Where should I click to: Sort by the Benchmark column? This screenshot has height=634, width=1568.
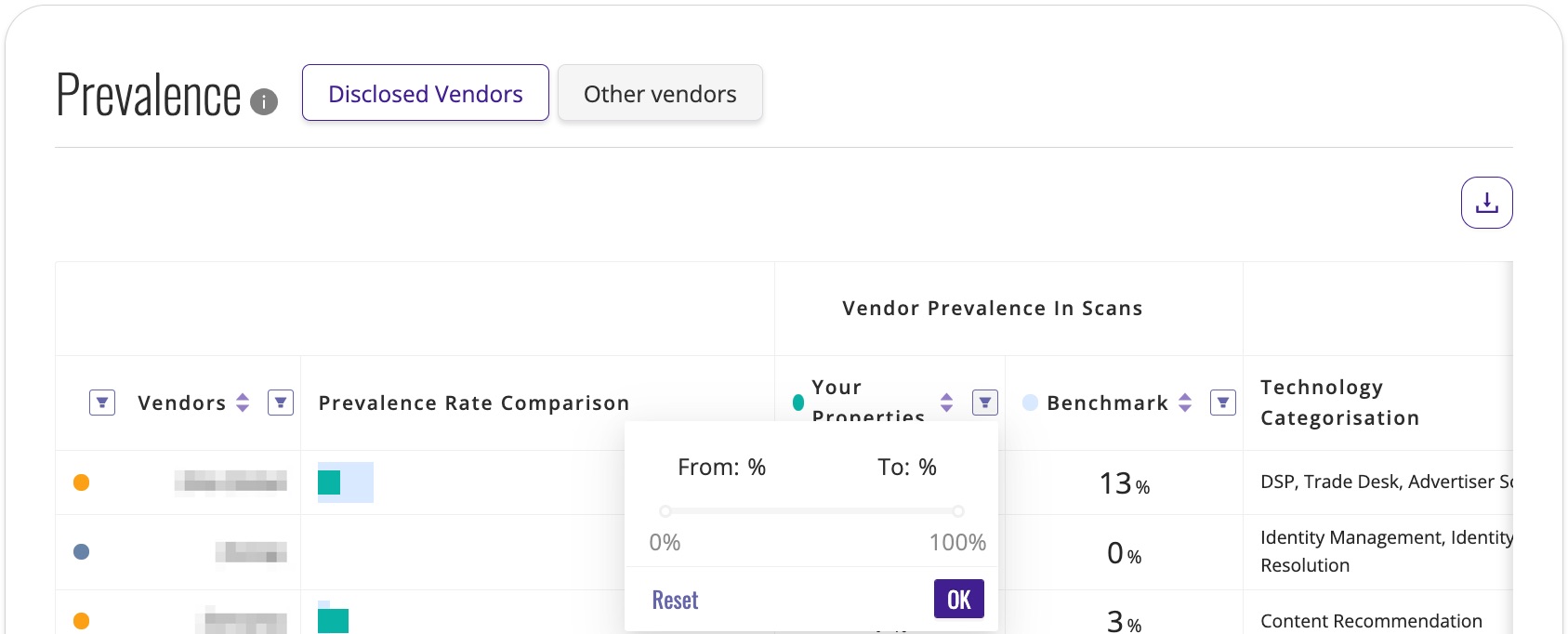pyautogui.click(x=1185, y=403)
